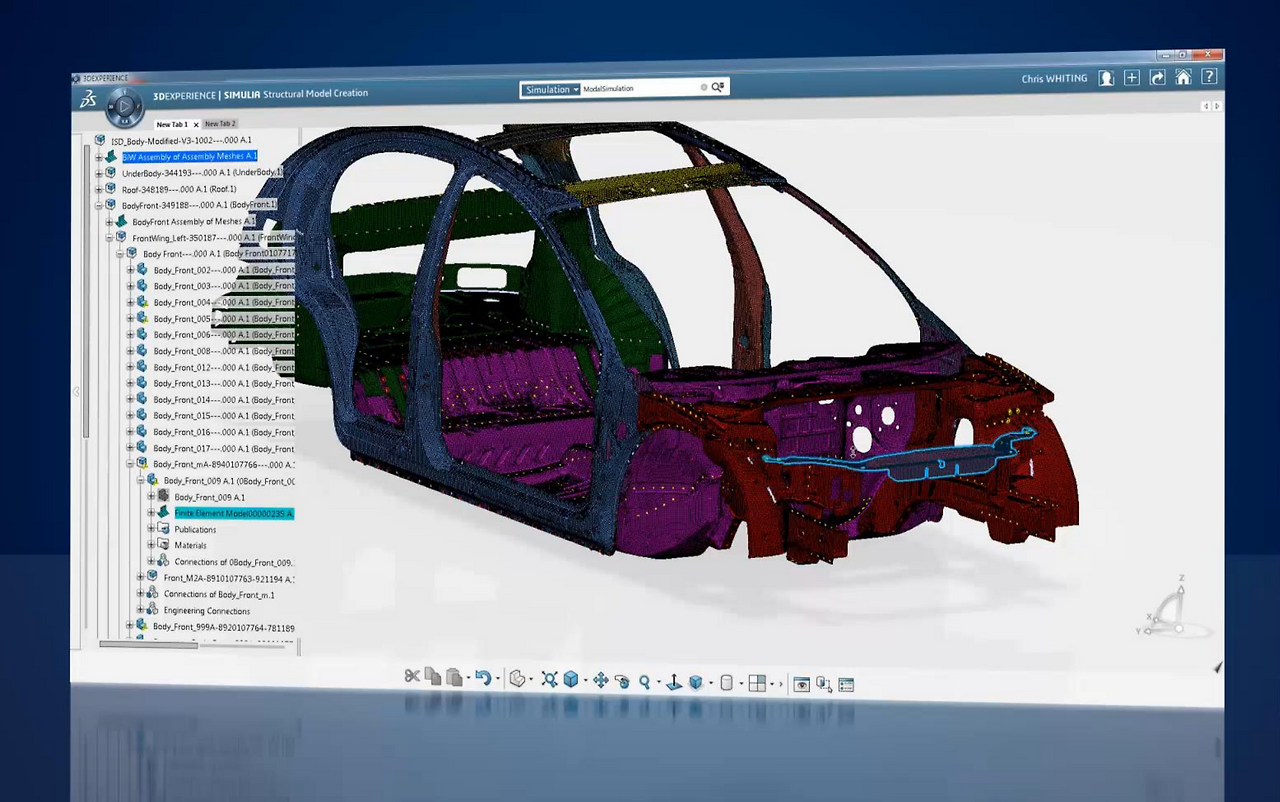Select Engineering Connections tree item
Image resolution: width=1280 pixels, height=802 pixels.
tap(207, 611)
